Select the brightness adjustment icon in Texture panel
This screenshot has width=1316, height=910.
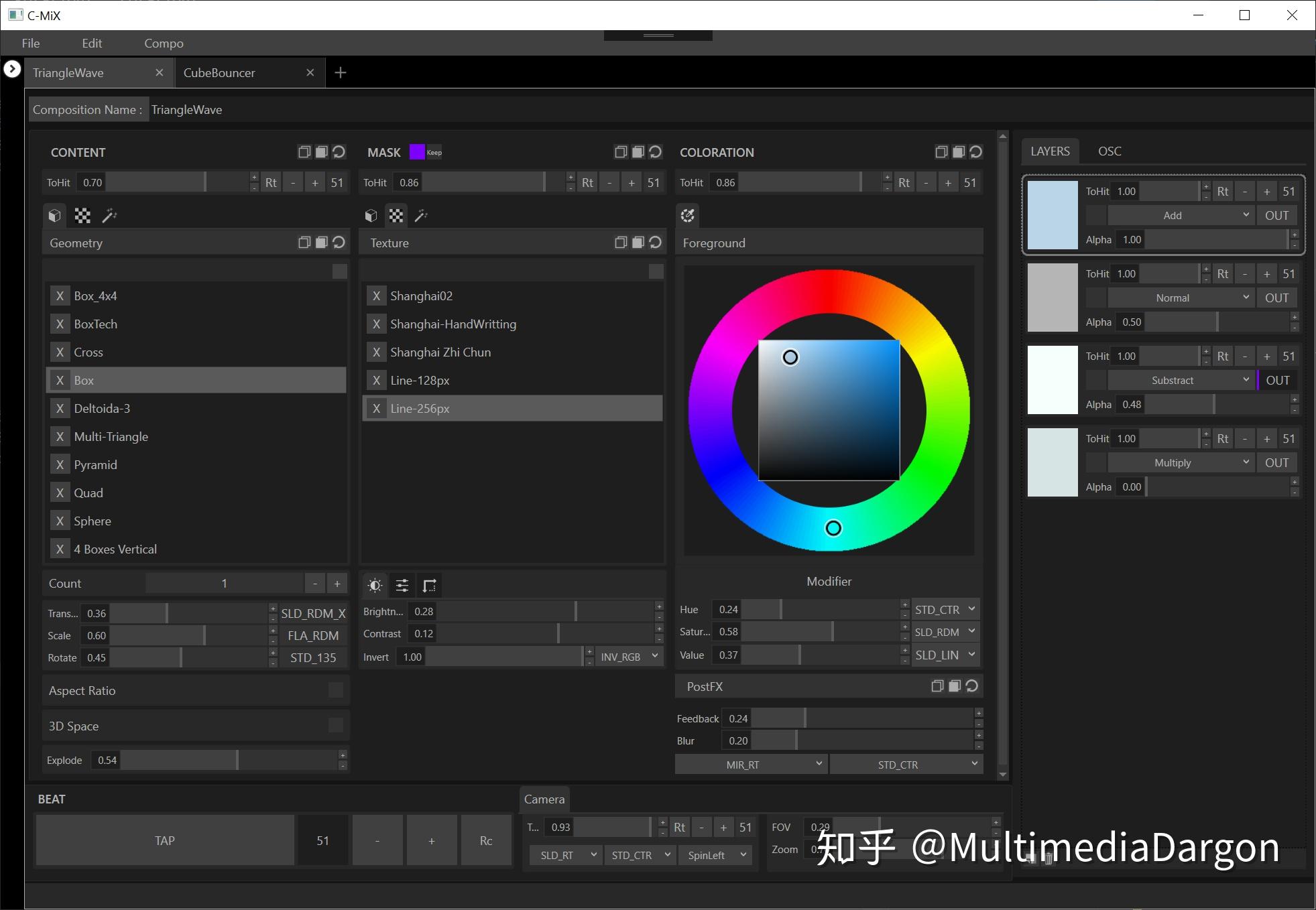(x=375, y=585)
